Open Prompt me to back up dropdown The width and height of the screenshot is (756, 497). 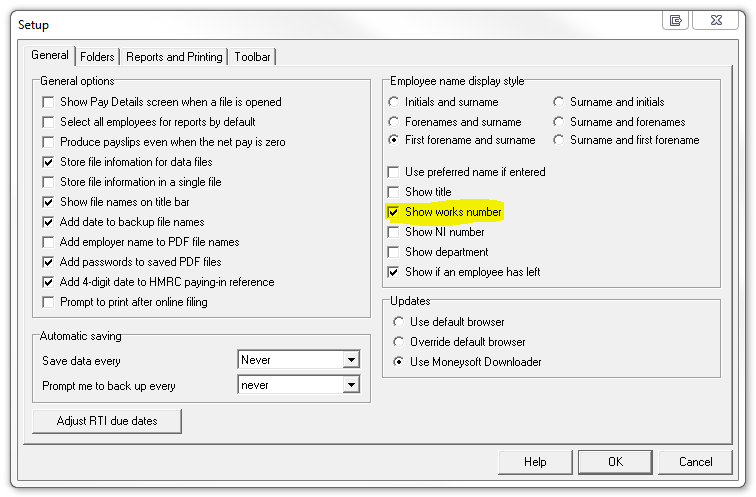click(x=350, y=385)
